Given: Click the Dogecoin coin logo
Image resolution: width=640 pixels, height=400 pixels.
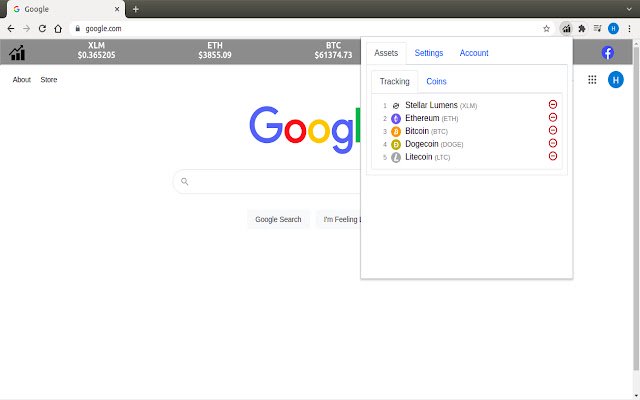Looking at the screenshot, I should click(x=396, y=144).
